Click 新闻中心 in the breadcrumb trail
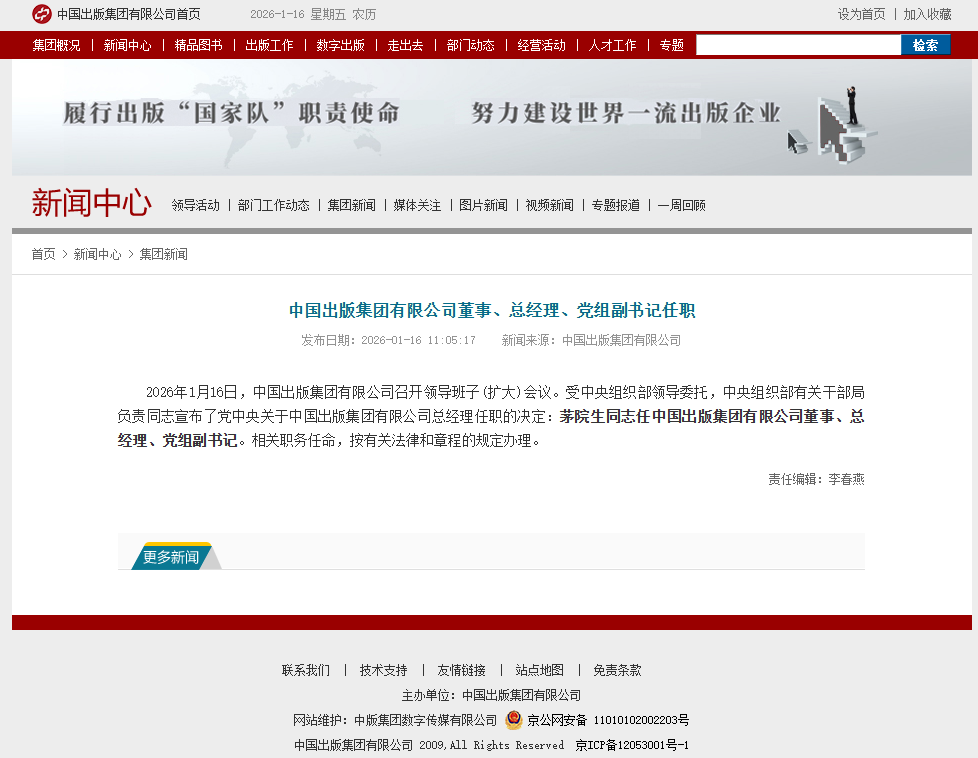This screenshot has width=978, height=758. (97, 254)
